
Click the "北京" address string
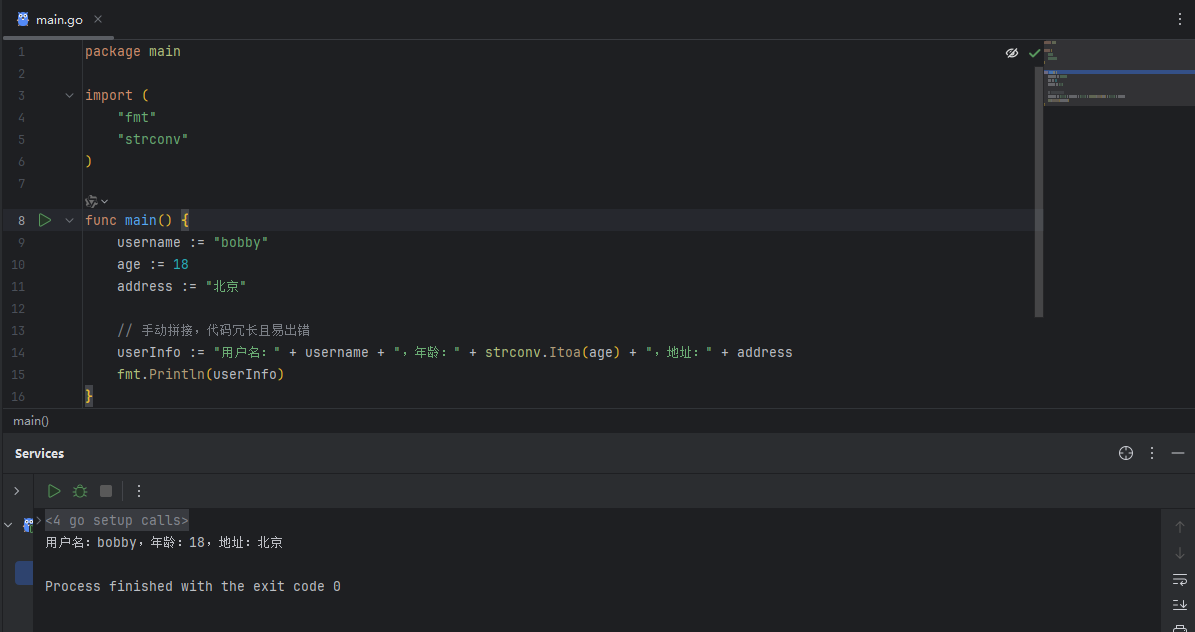[226, 287]
